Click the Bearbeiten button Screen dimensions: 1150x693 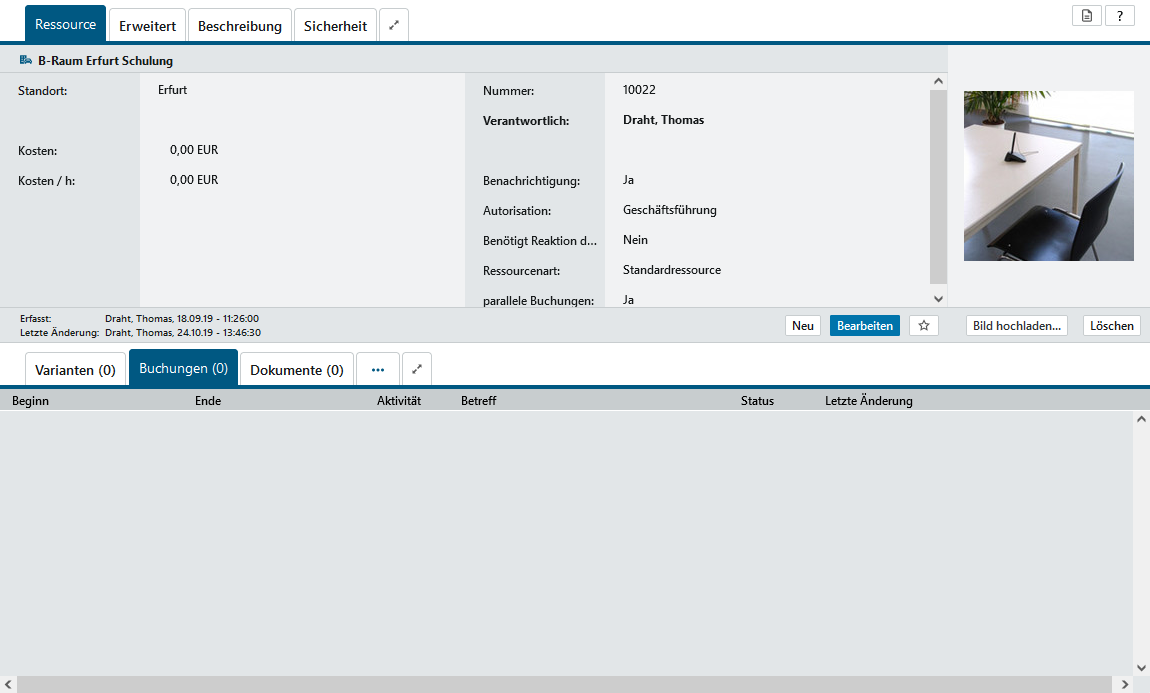[x=864, y=326]
